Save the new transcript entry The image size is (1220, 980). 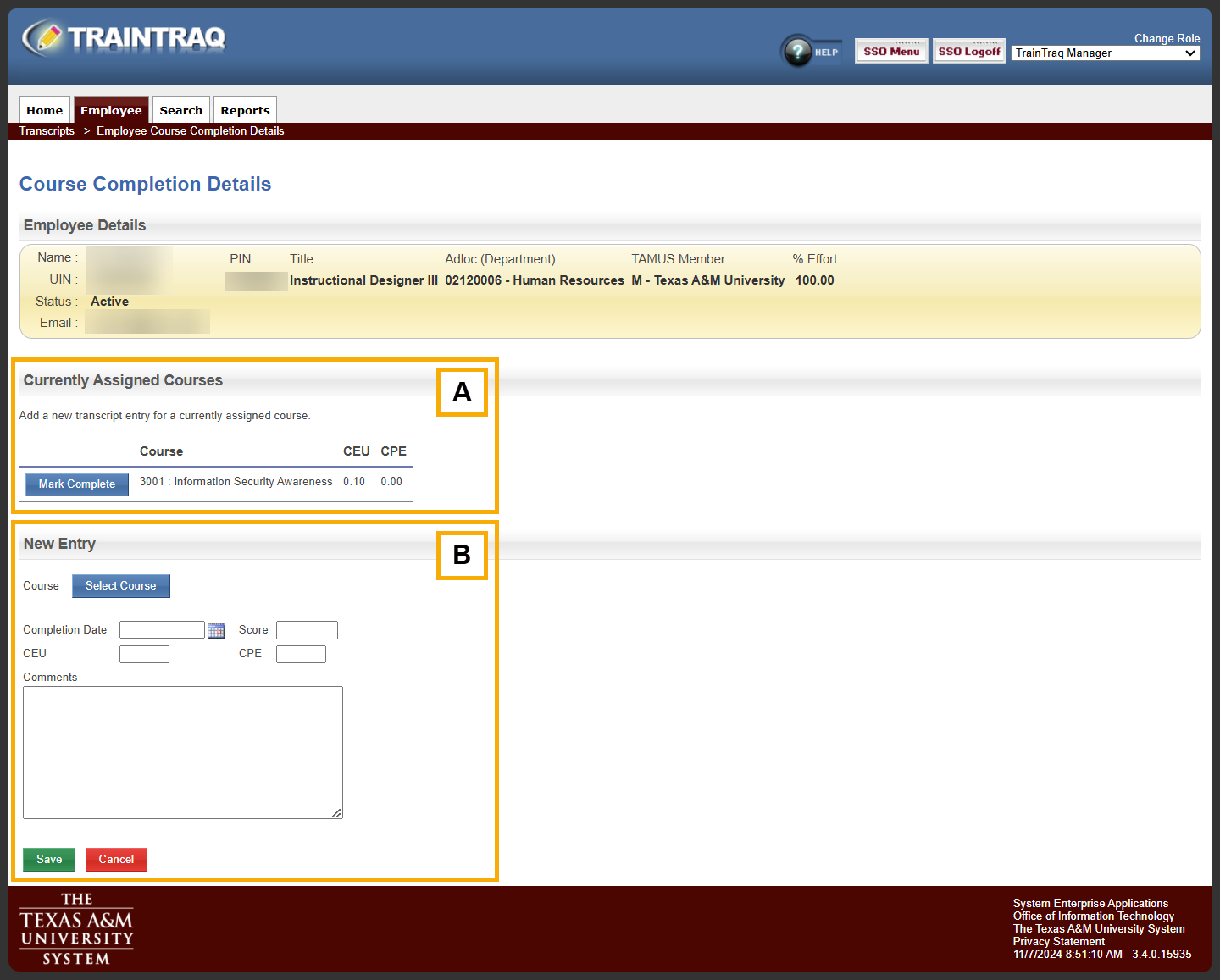coord(49,860)
